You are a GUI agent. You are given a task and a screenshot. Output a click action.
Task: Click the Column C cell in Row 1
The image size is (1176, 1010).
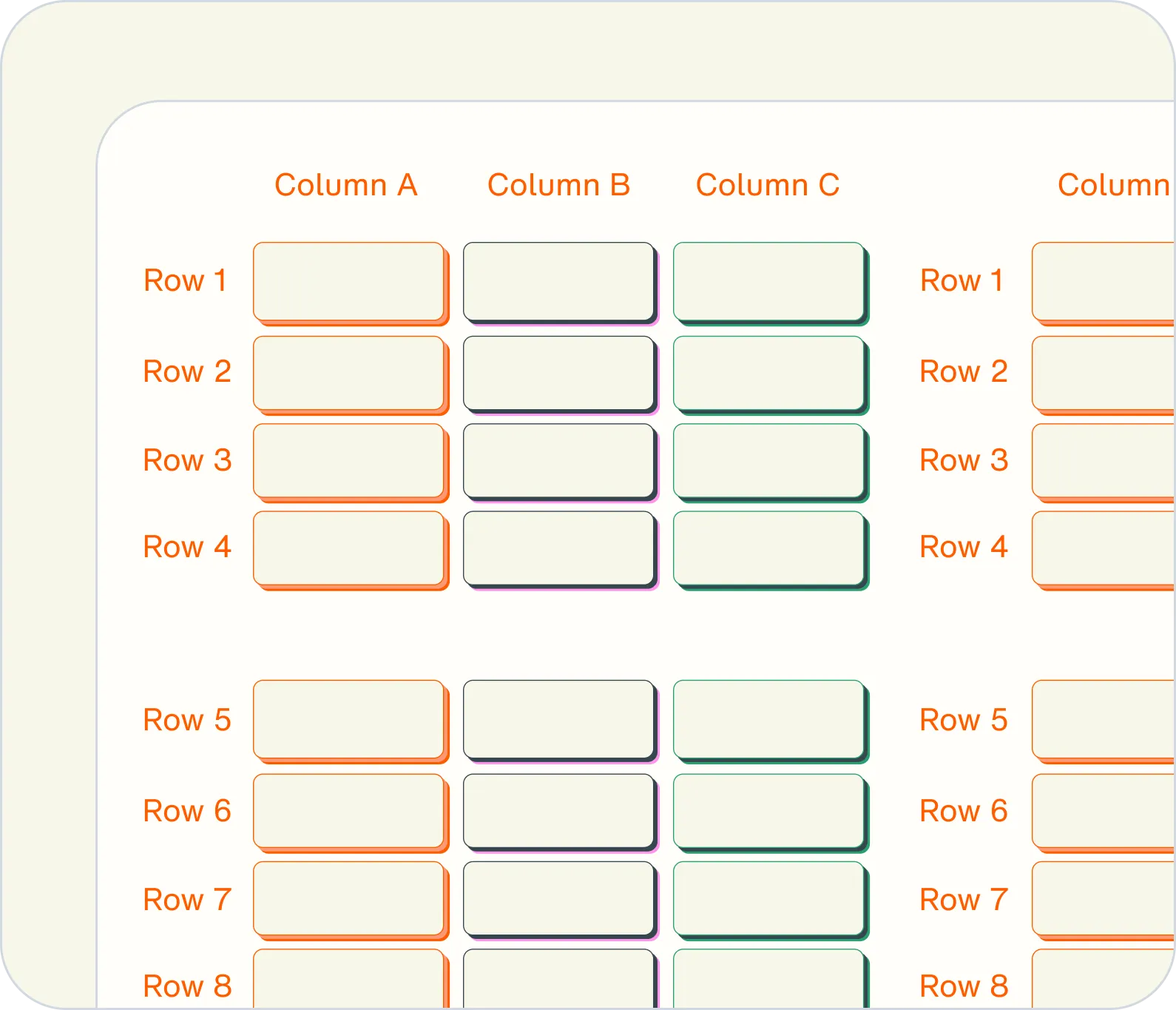[x=768, y=281]
